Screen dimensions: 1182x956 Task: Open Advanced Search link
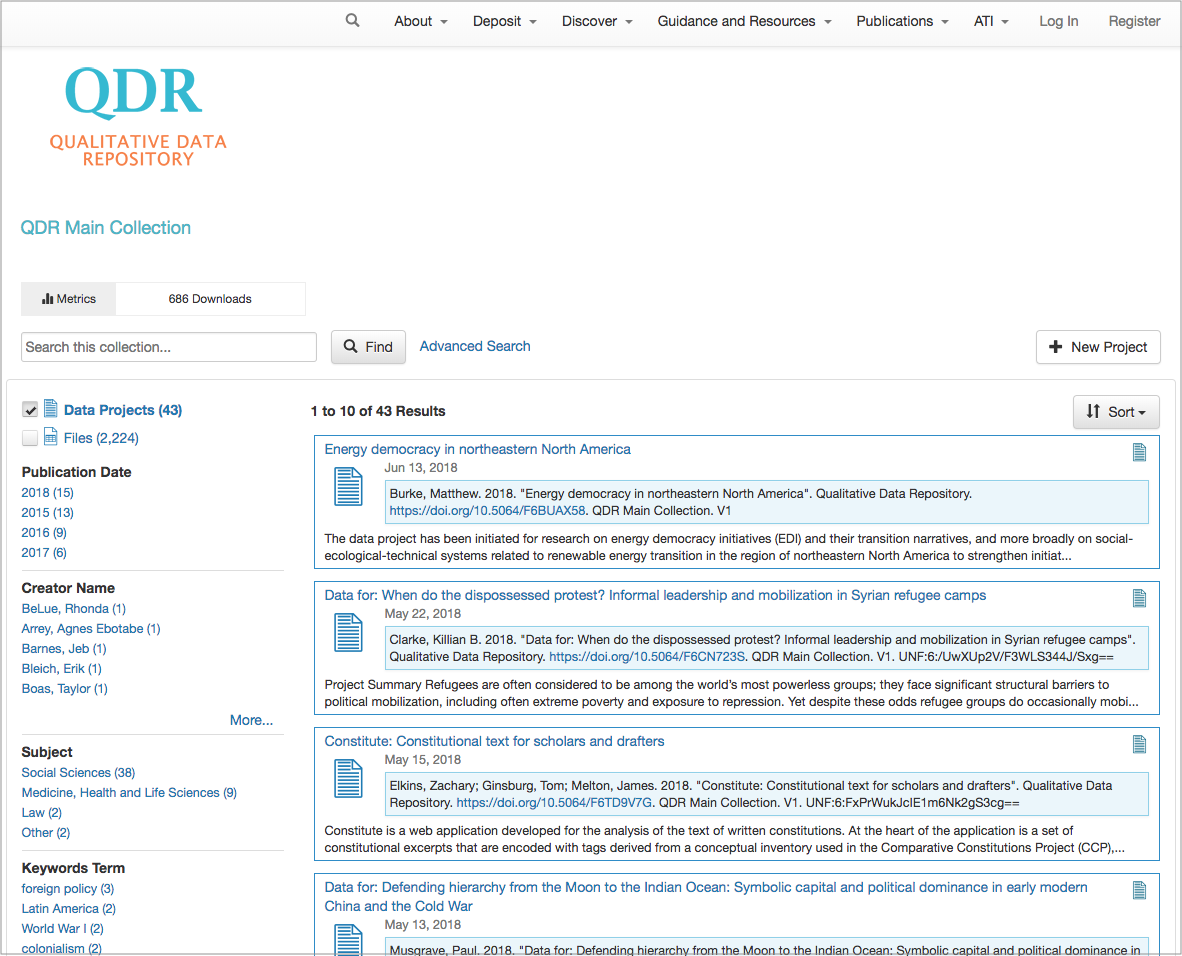pyautogui.click(x=475, y=346)
